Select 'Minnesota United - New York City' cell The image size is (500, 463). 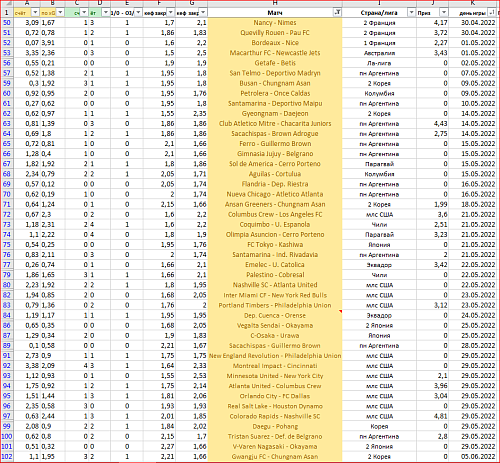click(275, 376)
